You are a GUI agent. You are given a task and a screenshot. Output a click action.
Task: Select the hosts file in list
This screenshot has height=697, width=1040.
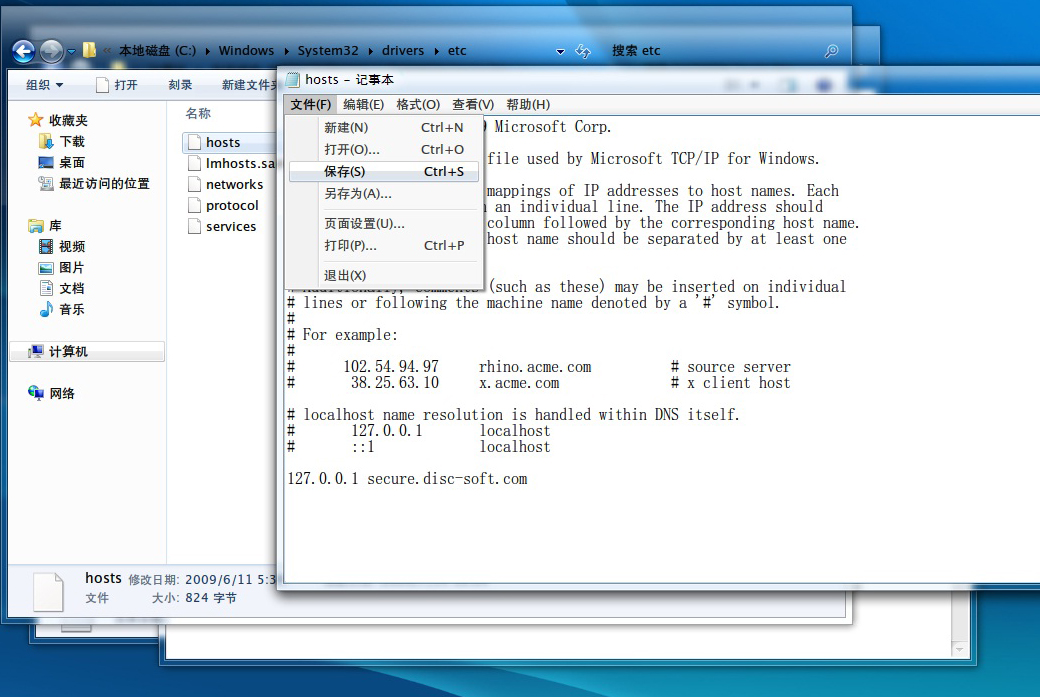pyautogui.click(x=229, y=143)
